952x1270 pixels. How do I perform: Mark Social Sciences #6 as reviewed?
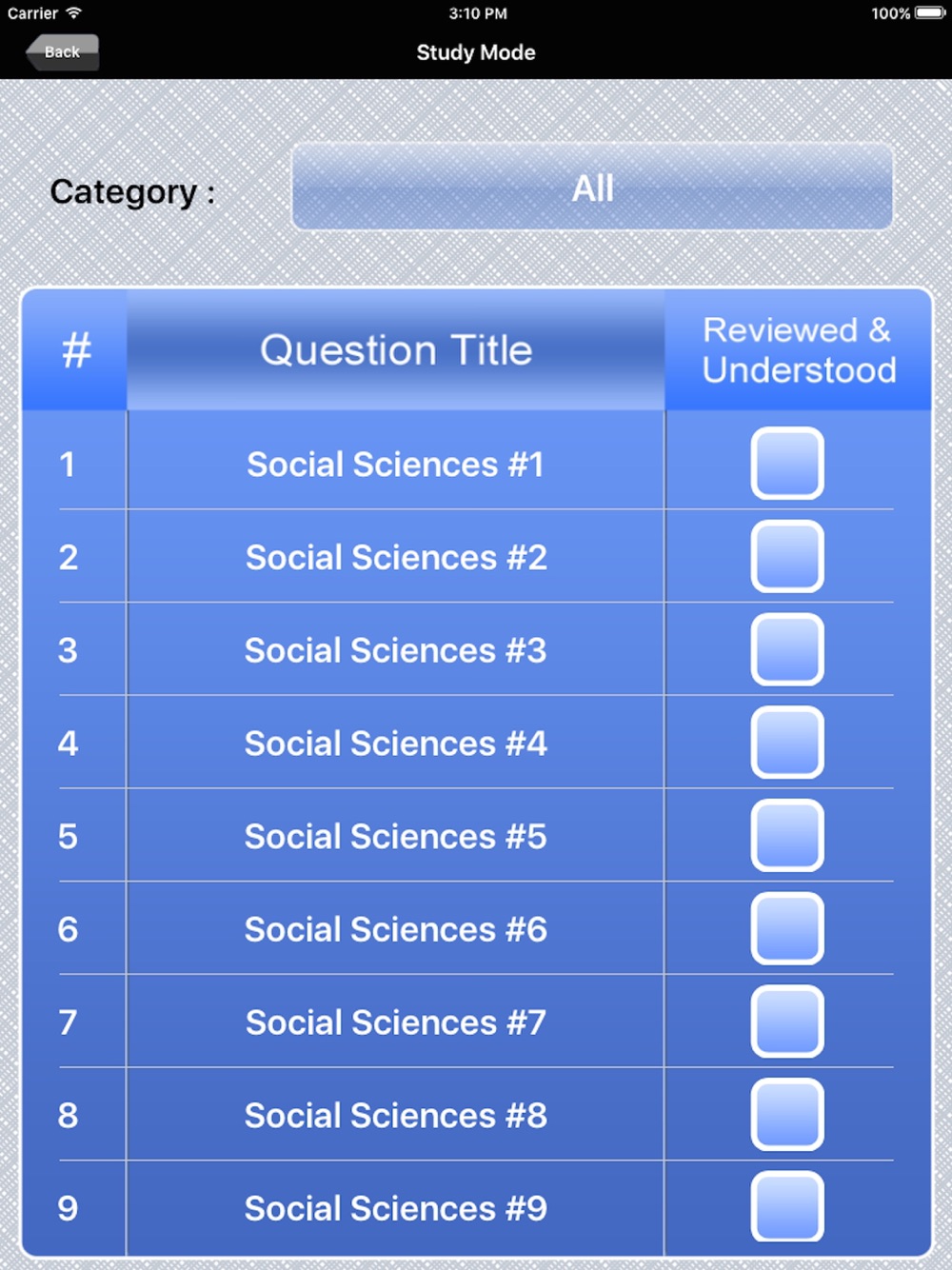pyautogui.click(x=787, y=928)
